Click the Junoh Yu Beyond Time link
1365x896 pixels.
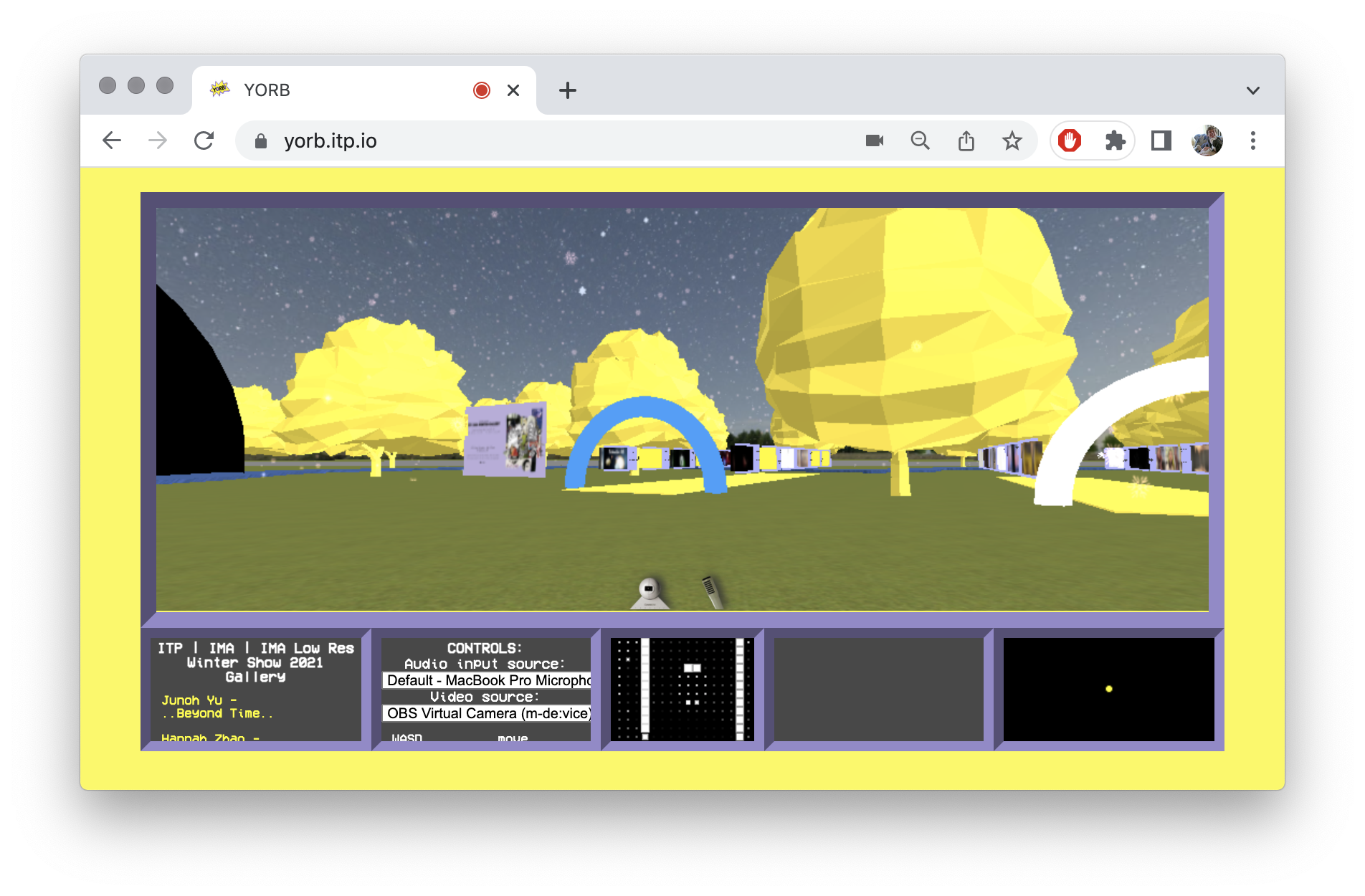217,707
